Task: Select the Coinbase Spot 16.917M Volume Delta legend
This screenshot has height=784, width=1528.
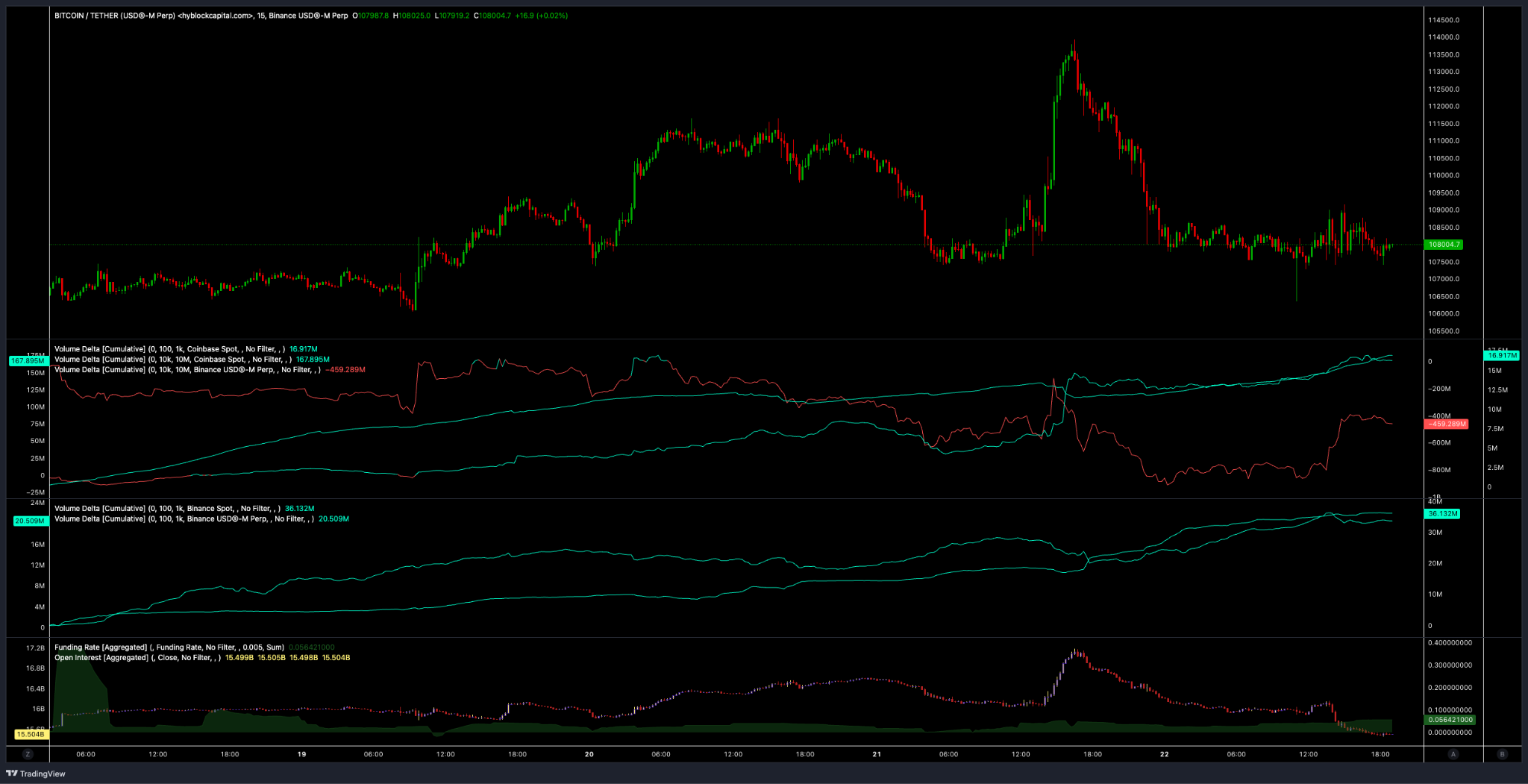Action: pos(169,349)
